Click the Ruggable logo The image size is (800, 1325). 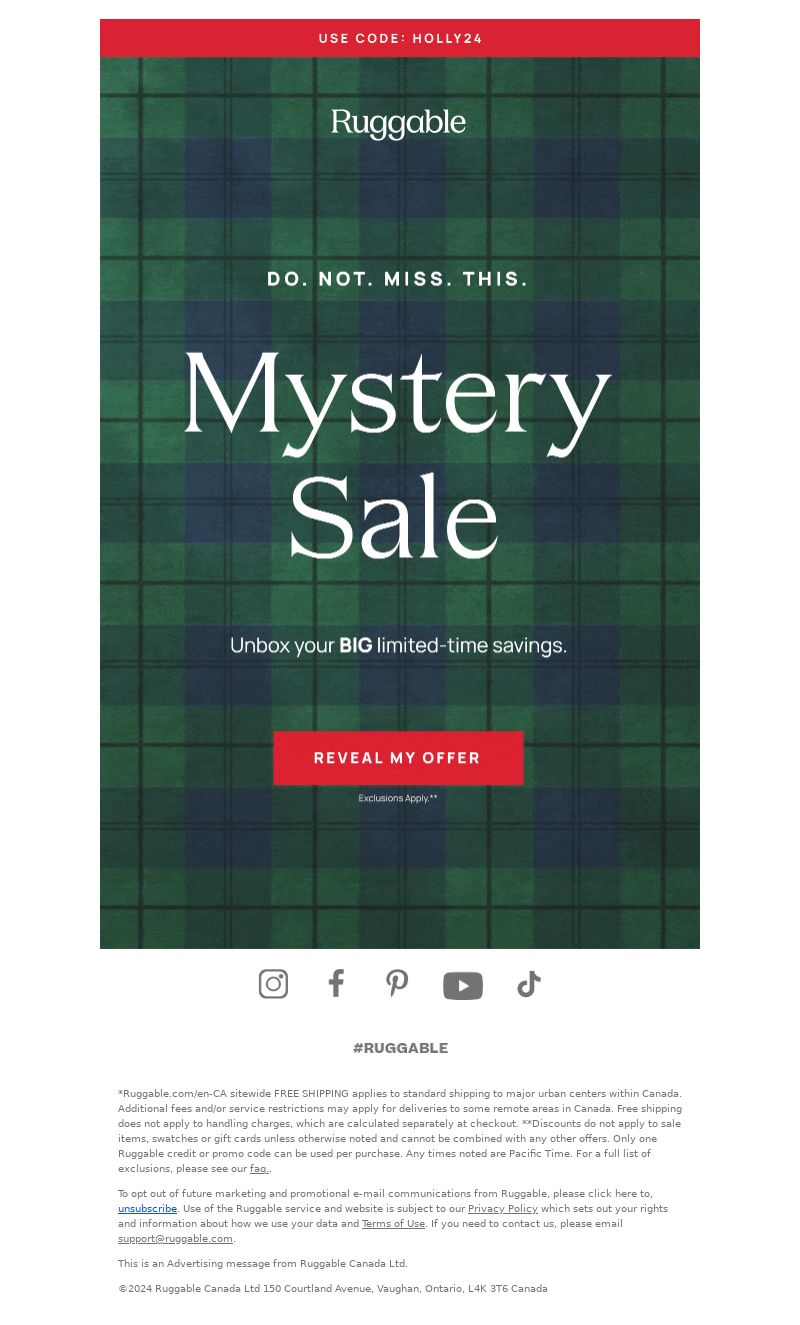(399, 124)
